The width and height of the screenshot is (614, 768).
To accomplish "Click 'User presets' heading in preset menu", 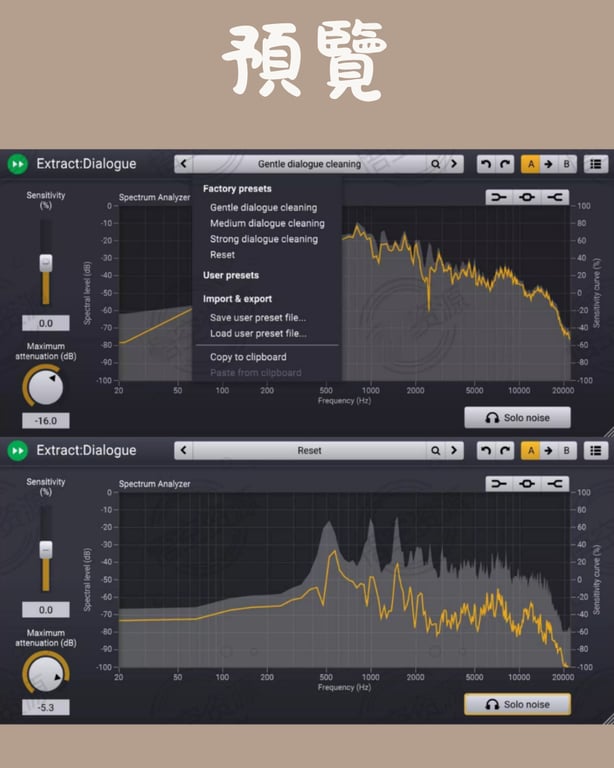I will [231, 275].
